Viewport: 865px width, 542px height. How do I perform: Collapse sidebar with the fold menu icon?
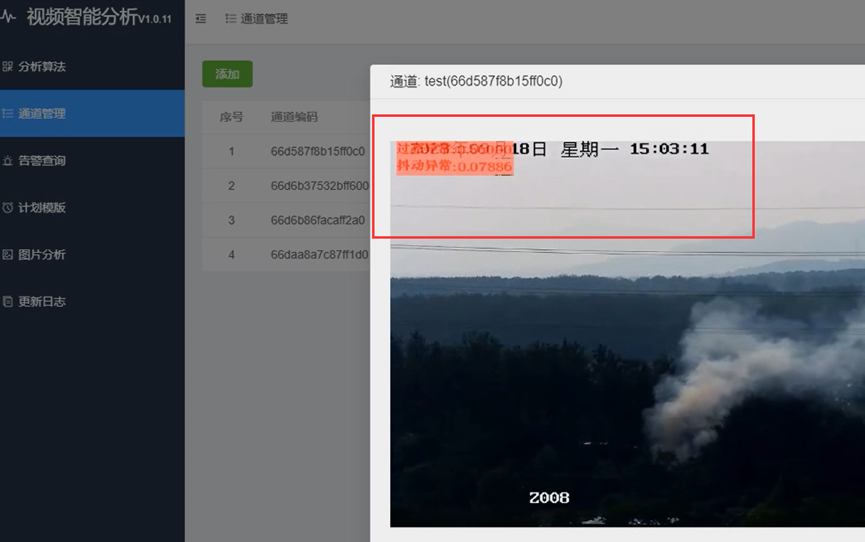click(x=201, y=19)
